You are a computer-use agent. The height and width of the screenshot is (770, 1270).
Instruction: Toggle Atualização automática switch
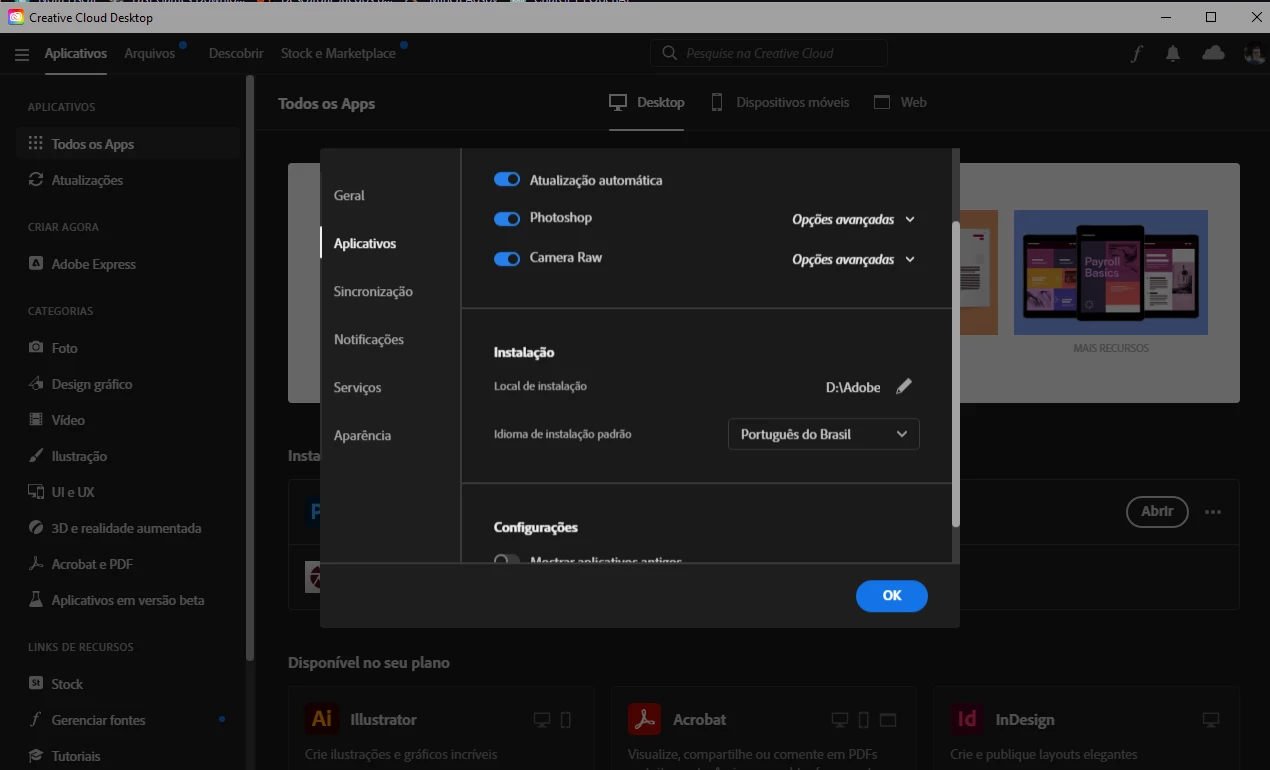pos(507,180)
